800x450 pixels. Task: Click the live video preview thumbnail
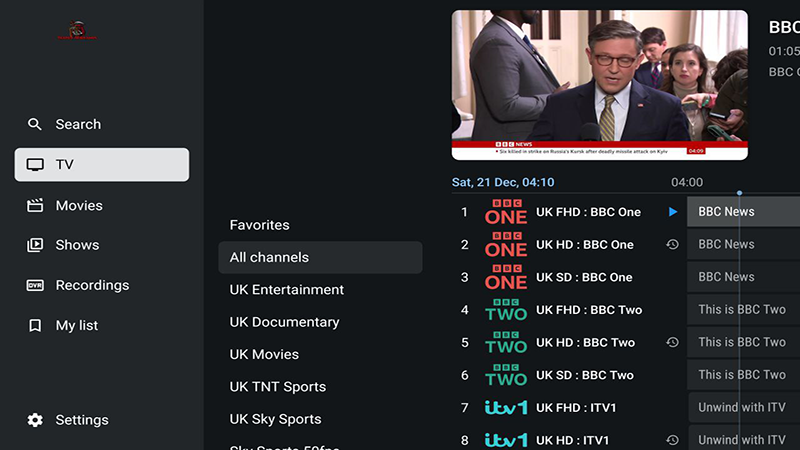click(x=599, y=85)
